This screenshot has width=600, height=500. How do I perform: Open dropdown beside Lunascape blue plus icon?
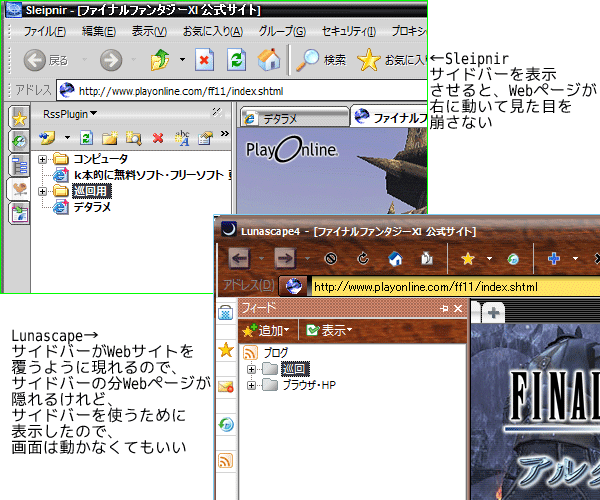575,259
